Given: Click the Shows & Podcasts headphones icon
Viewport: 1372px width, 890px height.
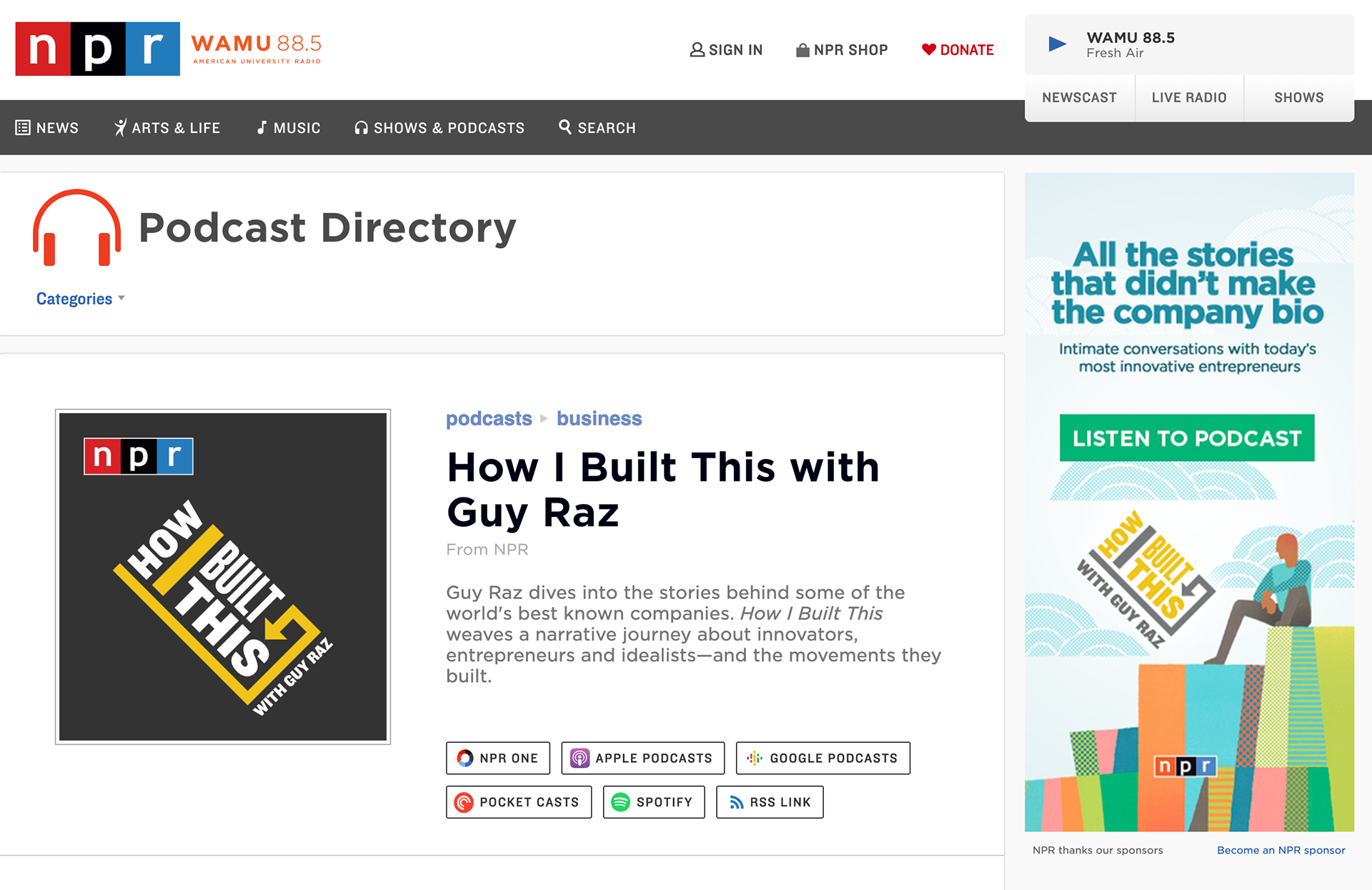Looking at the screenshot, I should click(x=362, y=128).
